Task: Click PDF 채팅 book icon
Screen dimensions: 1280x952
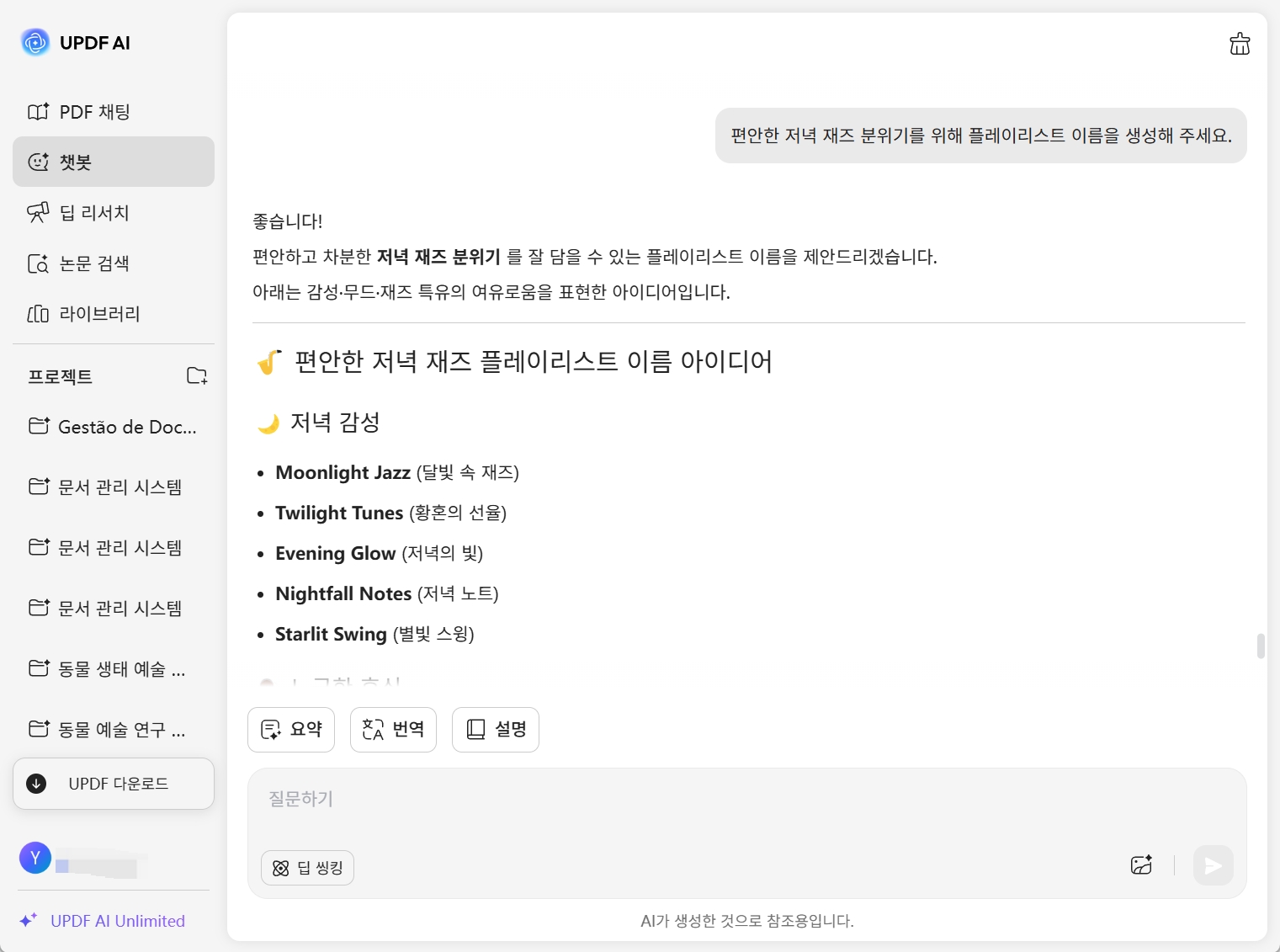Action: coord(39,112)
